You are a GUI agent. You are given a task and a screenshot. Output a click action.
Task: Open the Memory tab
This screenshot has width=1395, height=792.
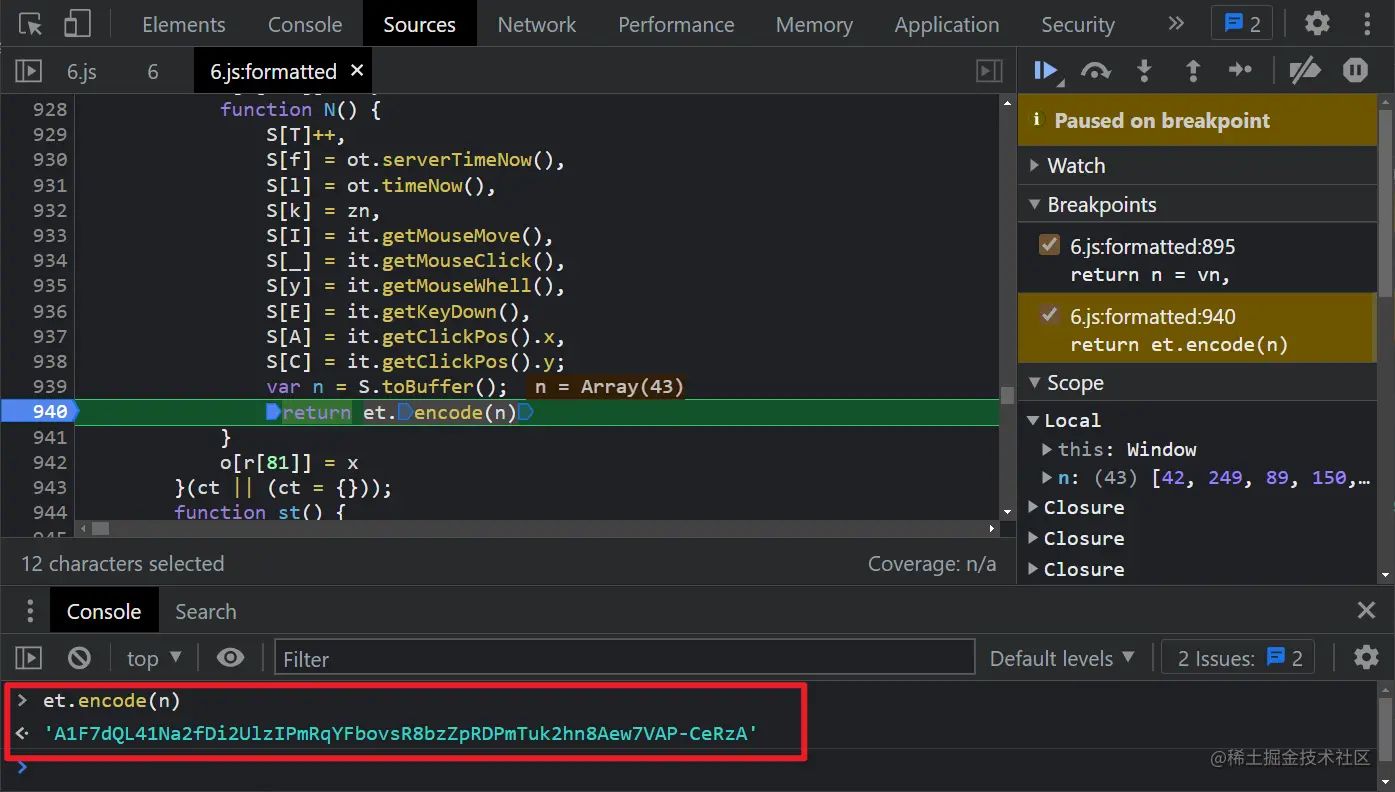(814, 24)
